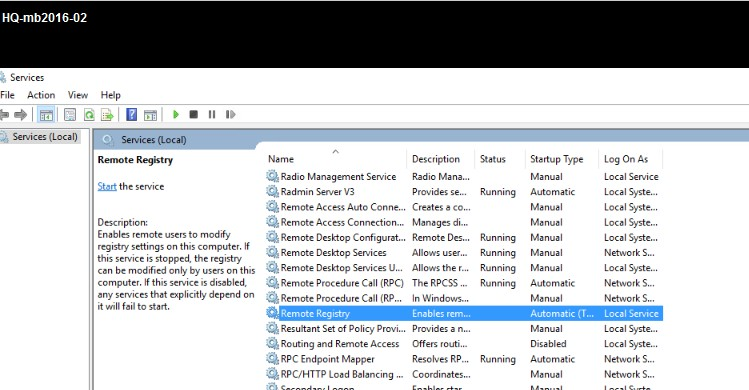Viewport: 749px width, 390px height.
Task: Click Automatic (T... startup type of Remote Registry
Action: 562,314
